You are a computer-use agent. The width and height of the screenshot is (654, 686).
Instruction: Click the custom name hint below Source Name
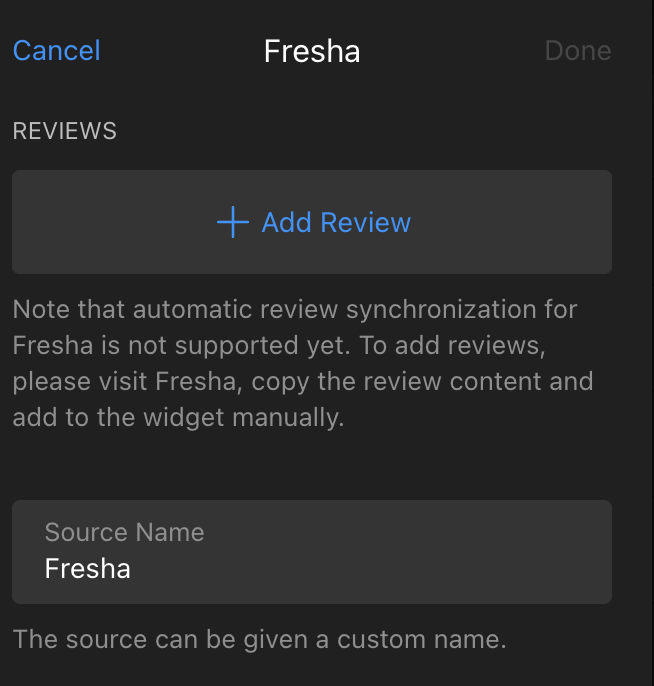click(259, 639)
